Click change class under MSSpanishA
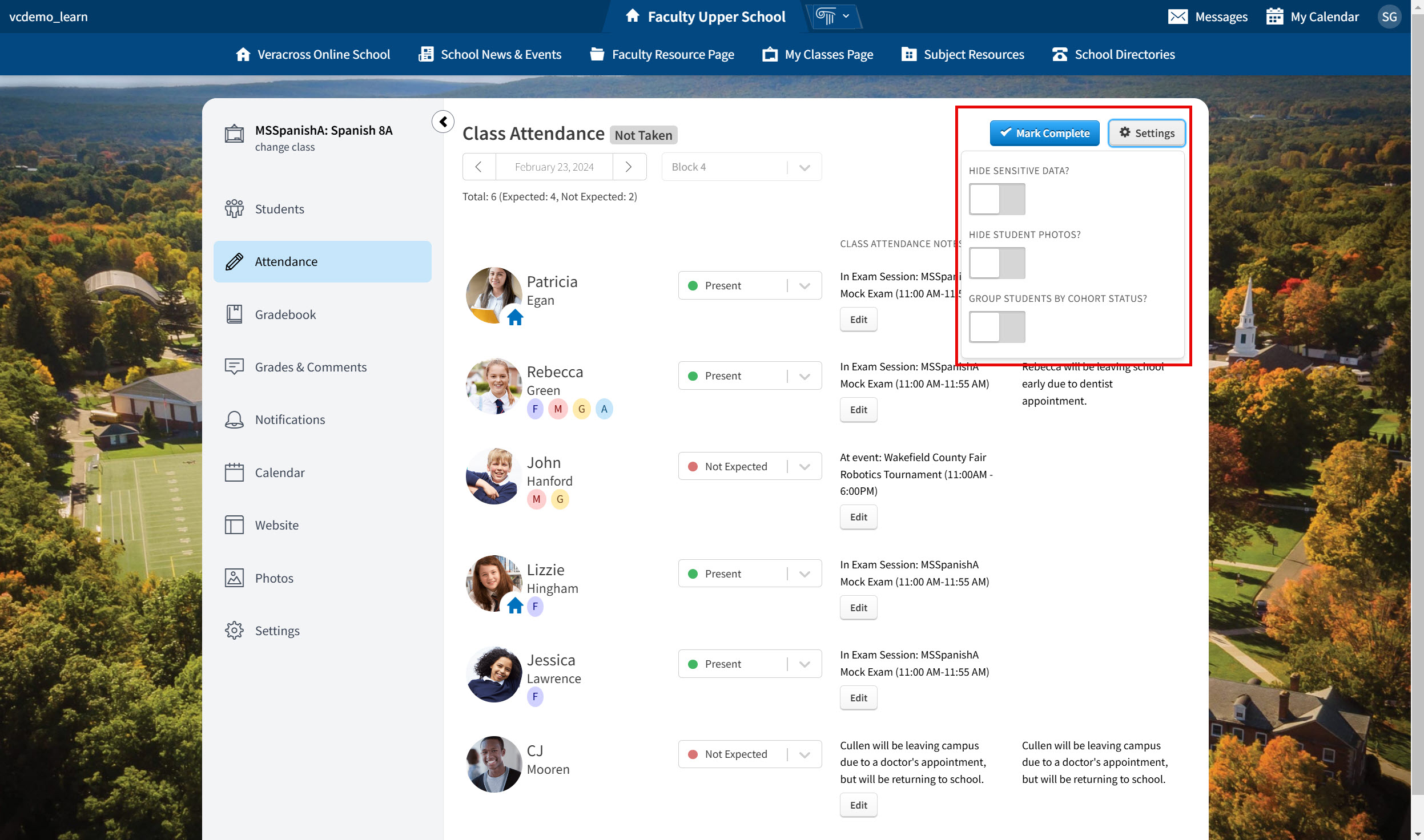 284,147
